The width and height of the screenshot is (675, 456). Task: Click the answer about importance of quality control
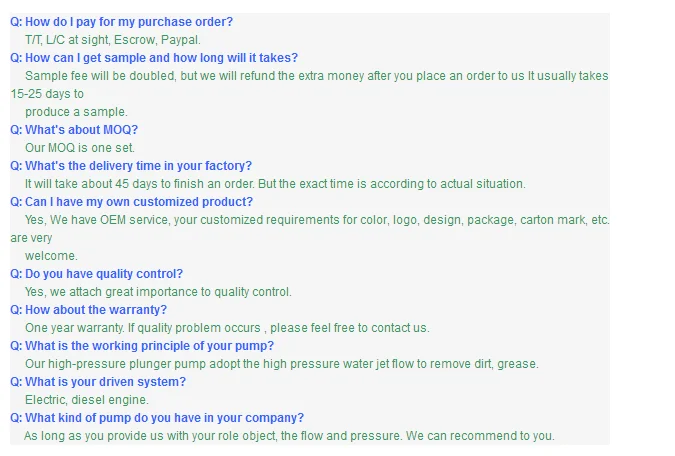pyautogui.click(x=158, y=292)
